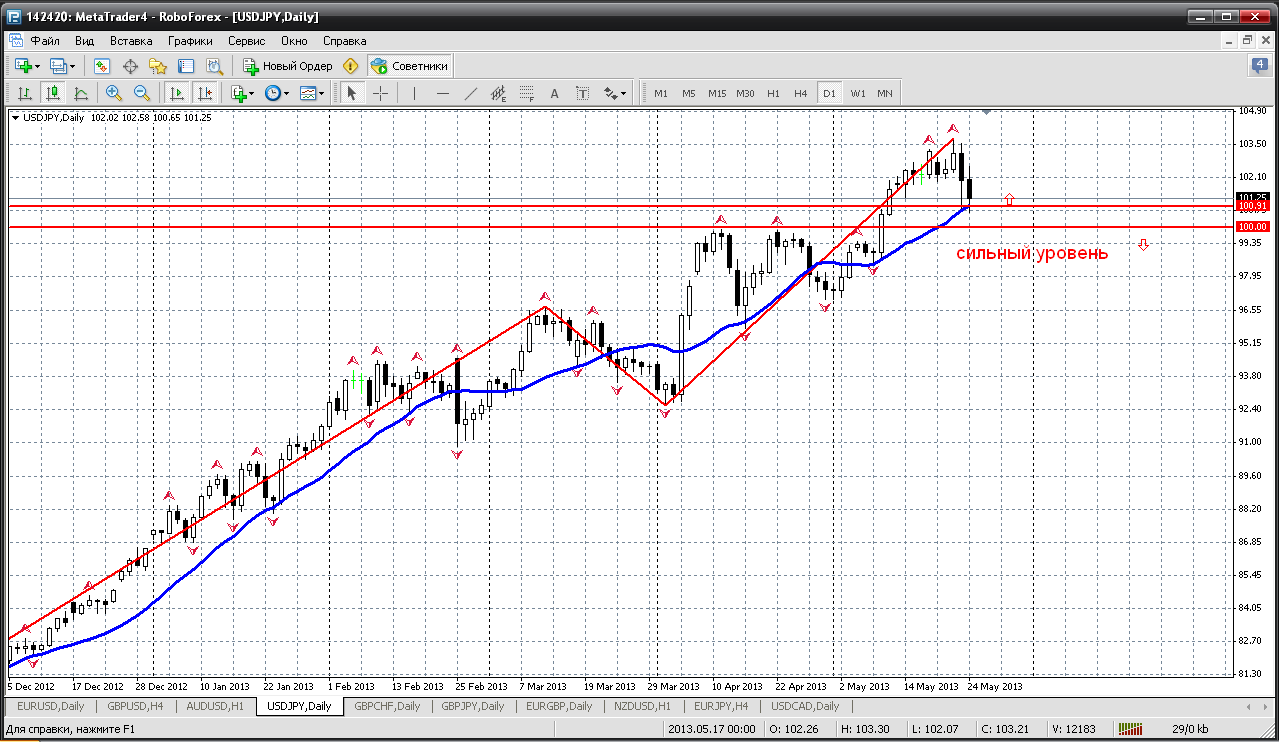
Task: Click the indicators list icon
Action: pos(238,93)
